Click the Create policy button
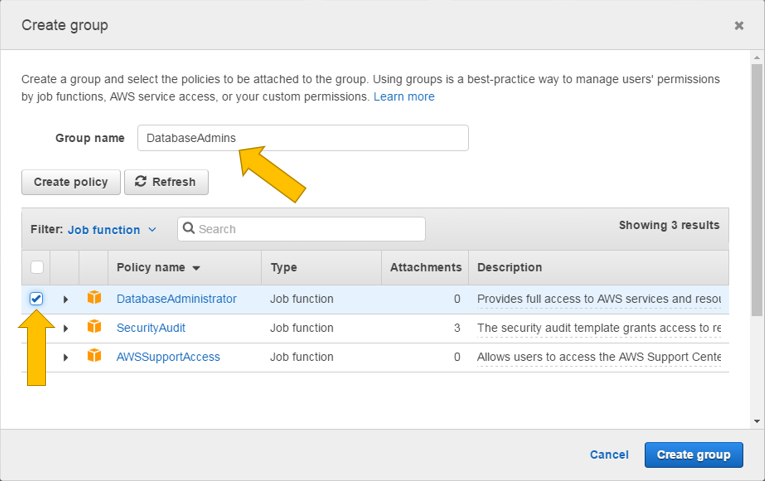 coord(71,182)
